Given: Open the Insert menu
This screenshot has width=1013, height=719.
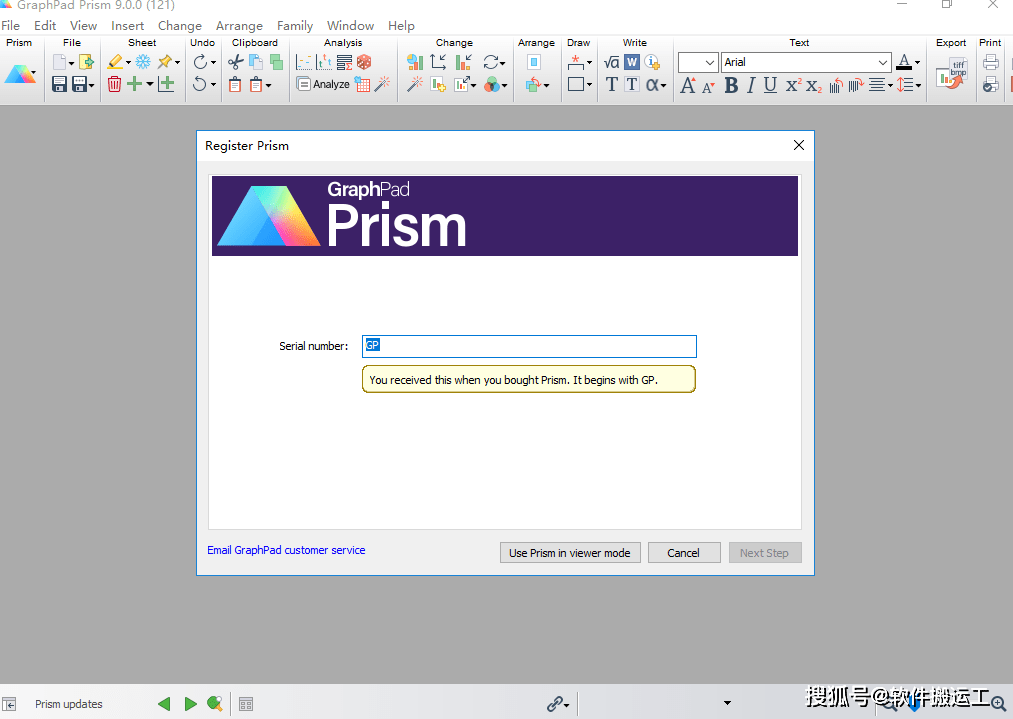Looking at the screenshot, I should 127,26.
